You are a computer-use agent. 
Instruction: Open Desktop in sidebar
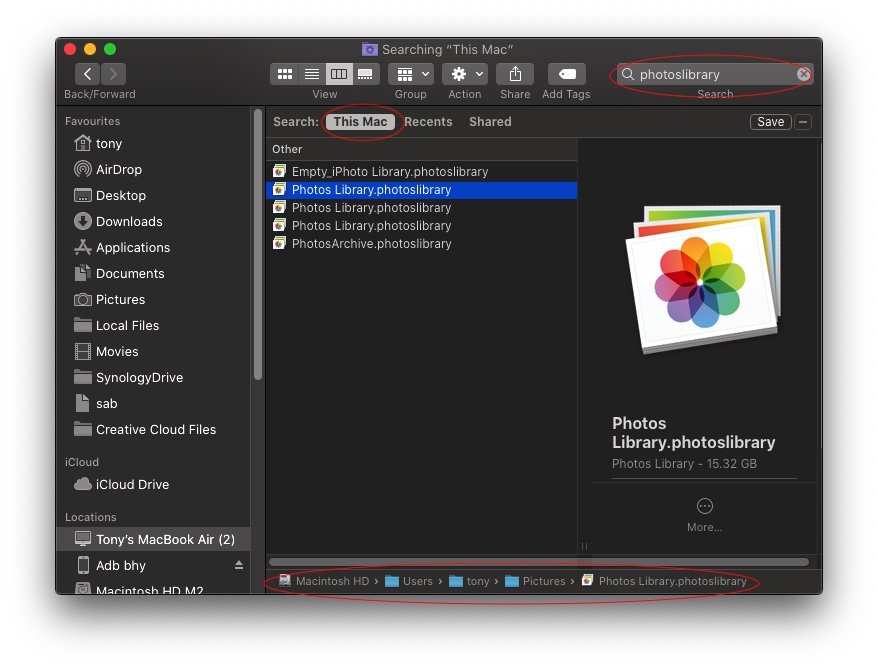pos(153,195)
